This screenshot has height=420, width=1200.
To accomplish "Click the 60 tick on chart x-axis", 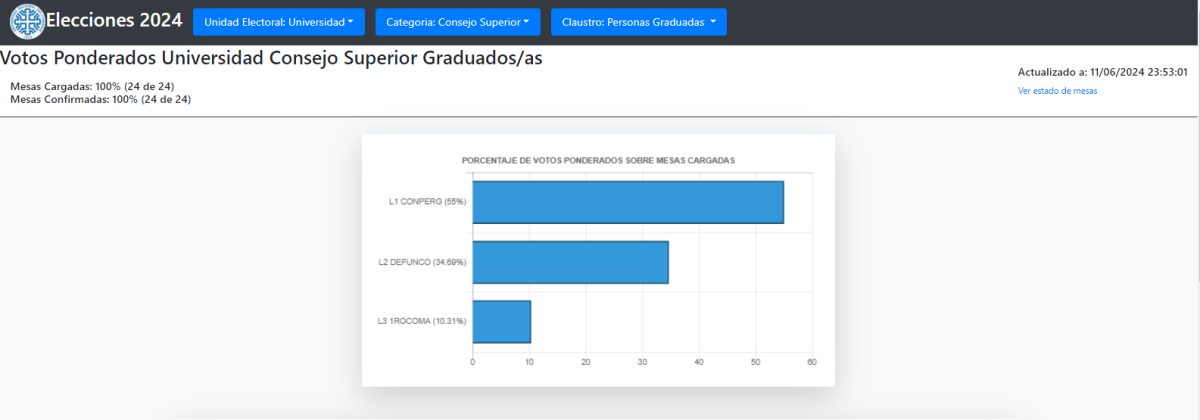I will pos(811,362).
